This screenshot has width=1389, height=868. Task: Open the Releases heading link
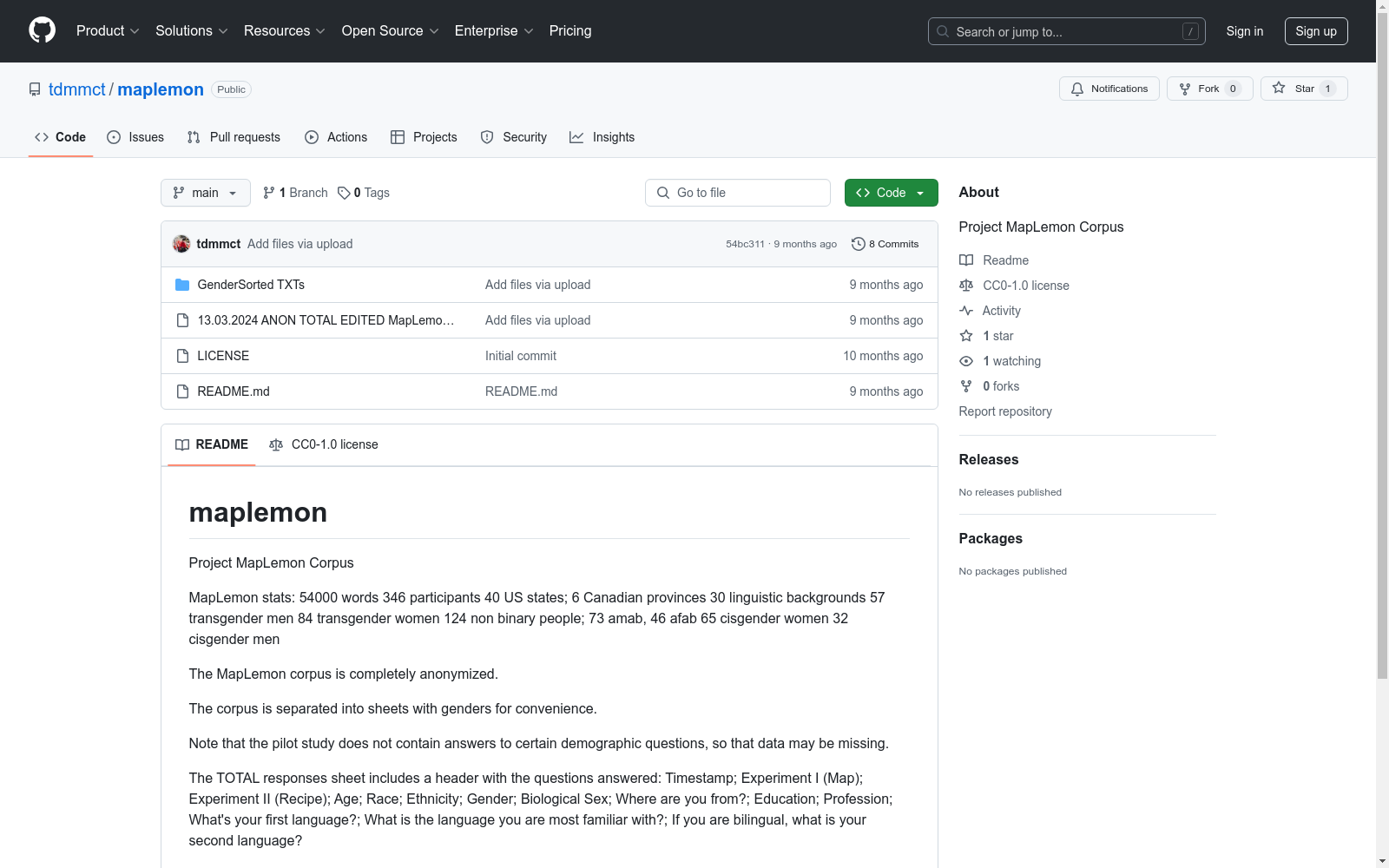[x=989, y=460]
